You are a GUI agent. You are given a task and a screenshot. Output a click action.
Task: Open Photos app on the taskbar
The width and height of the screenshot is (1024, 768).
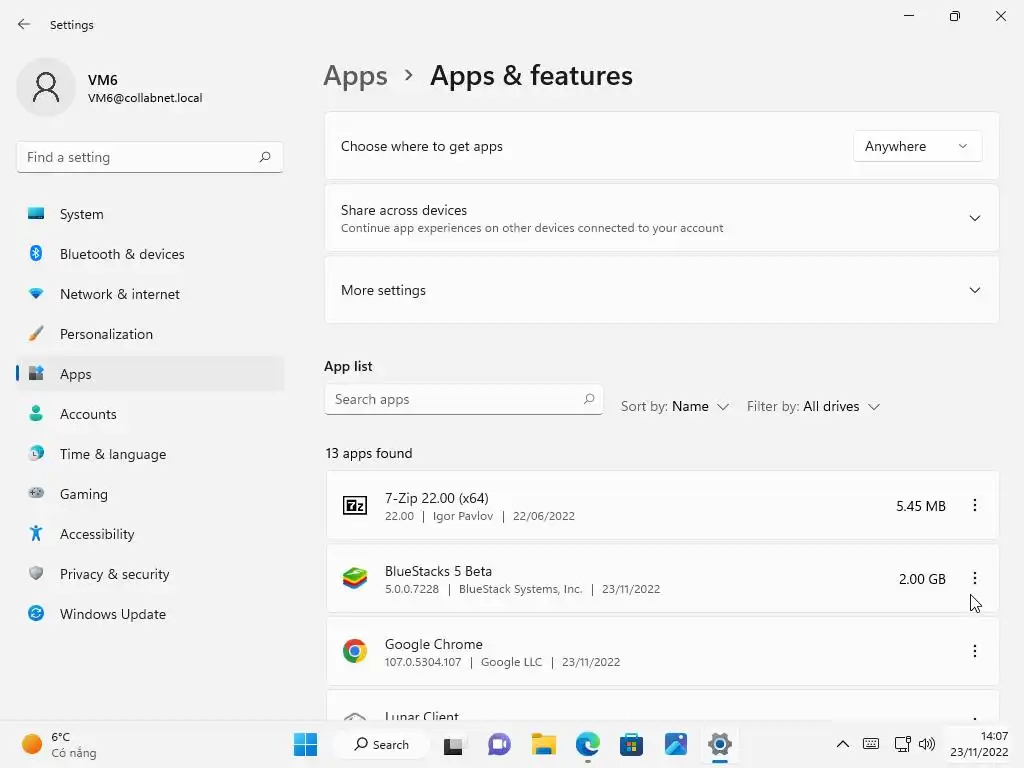coord(676,744)
